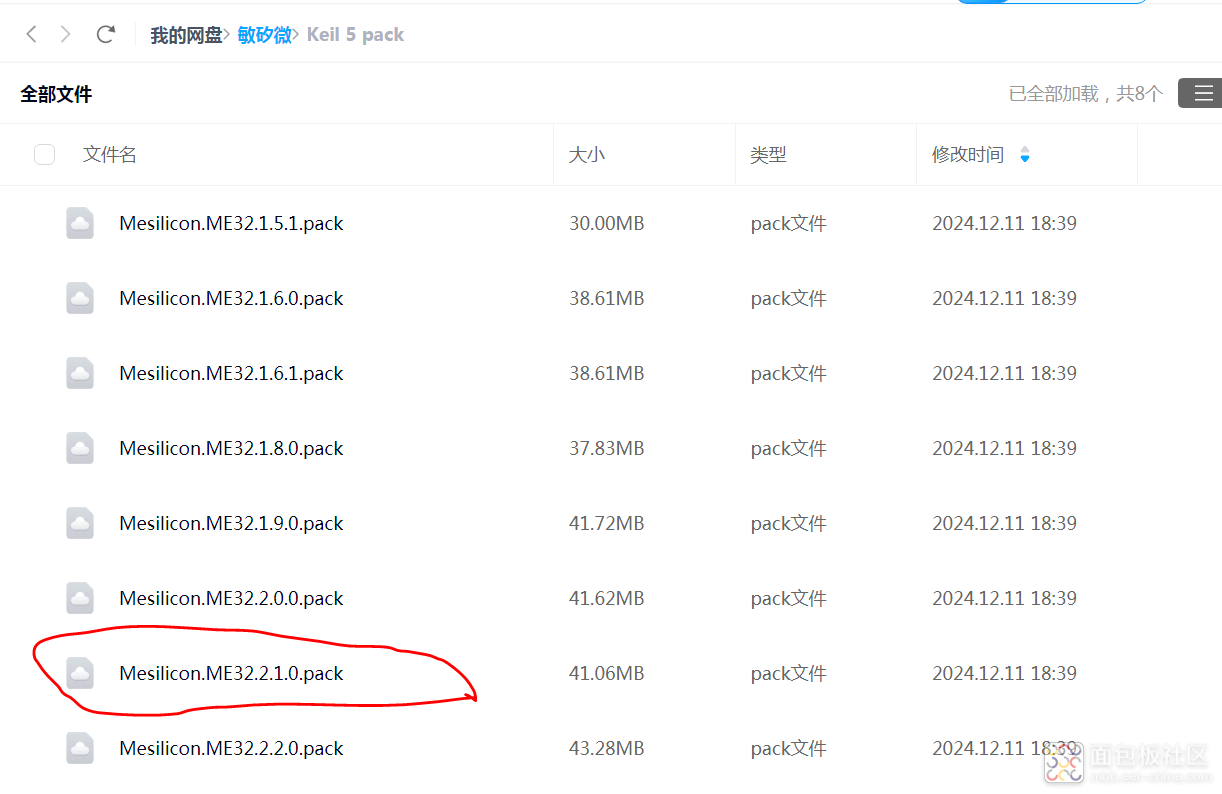Click the Keil 5 pack breadcrumb
The width and height of the screenshot is (1222, 794).
[x=355, y=35]
